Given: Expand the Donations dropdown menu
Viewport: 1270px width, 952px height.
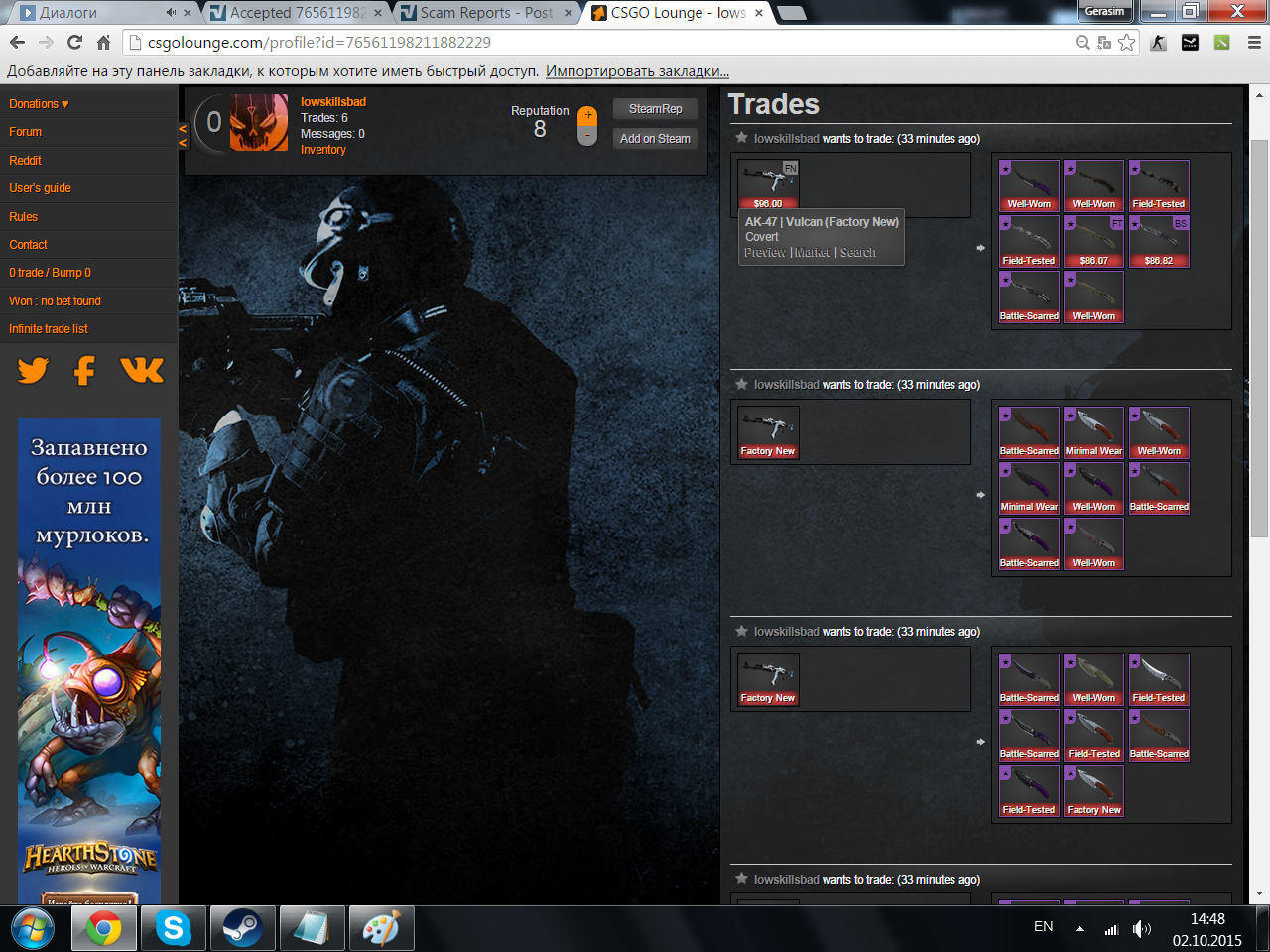Looking at the screenshot, I should (x=39, y=104).
